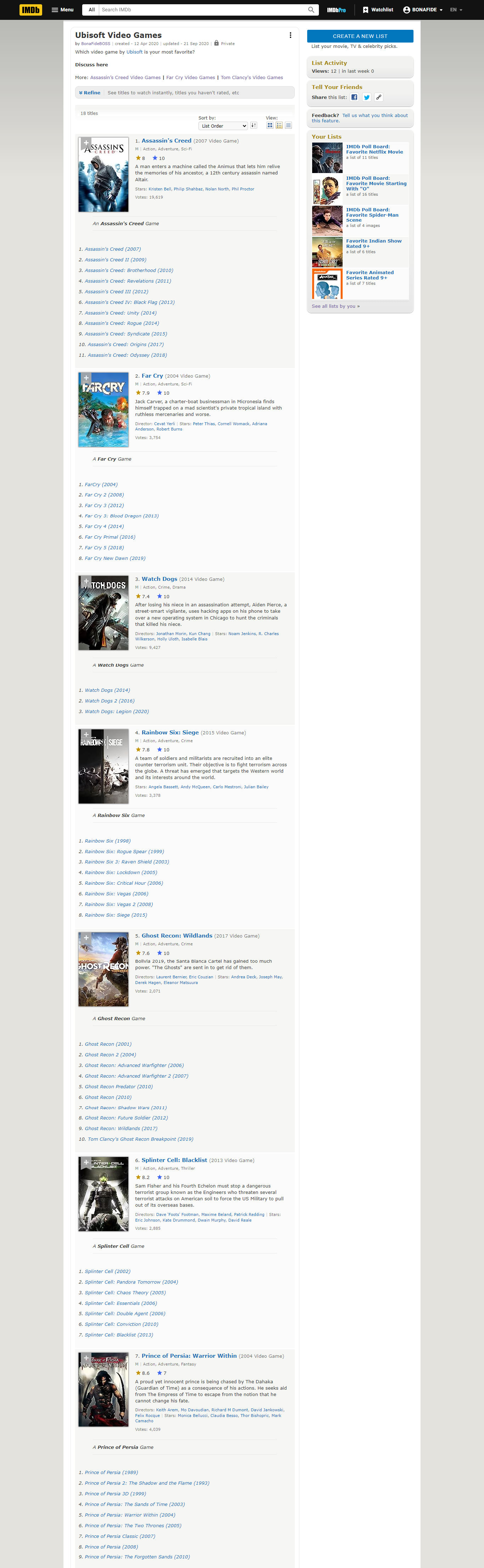Click the blue rating star for Far Cry
This screenshot has height=1568, width=484.
click(159, 393)
